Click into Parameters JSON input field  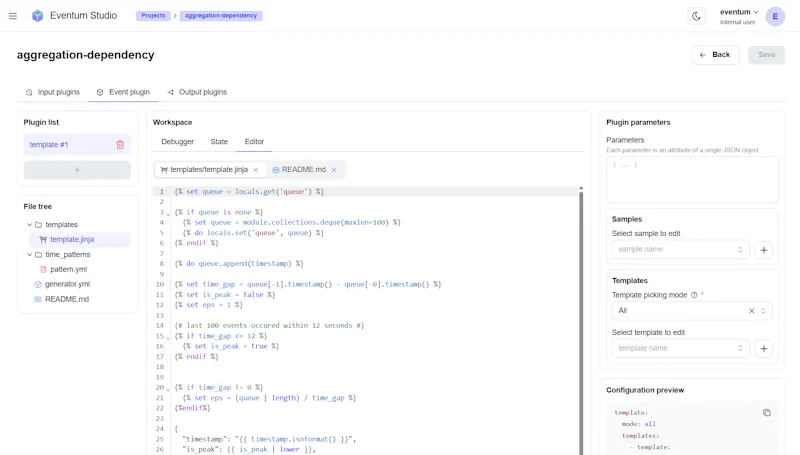pyautogui.click(x=692, y=180)
